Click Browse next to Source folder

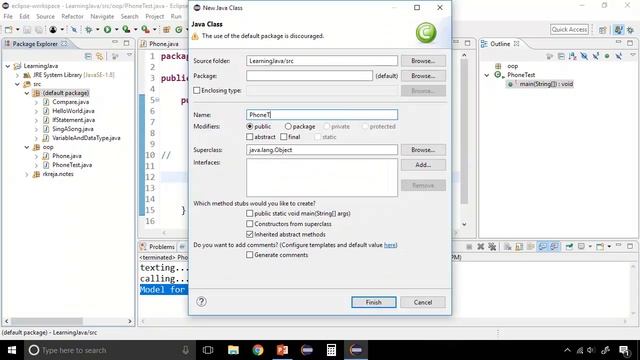[x=423, y=61]
